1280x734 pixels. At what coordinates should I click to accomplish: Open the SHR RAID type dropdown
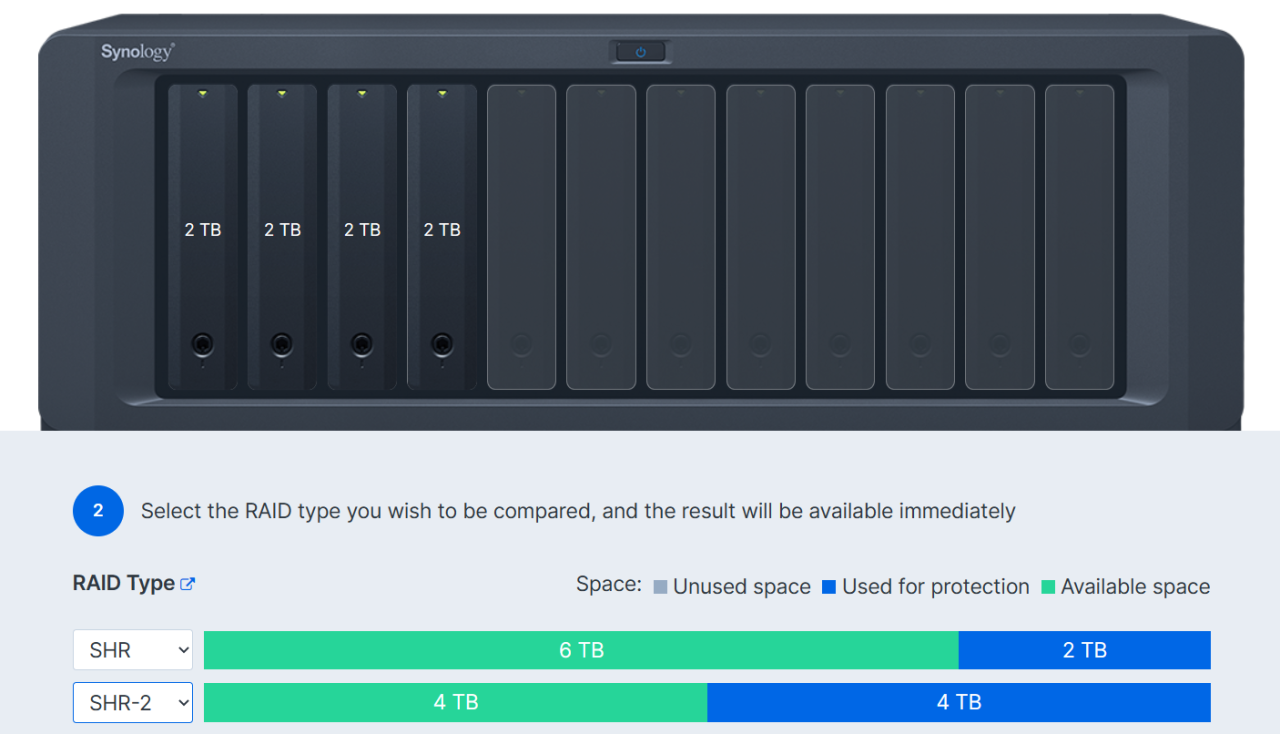[132, 649]
